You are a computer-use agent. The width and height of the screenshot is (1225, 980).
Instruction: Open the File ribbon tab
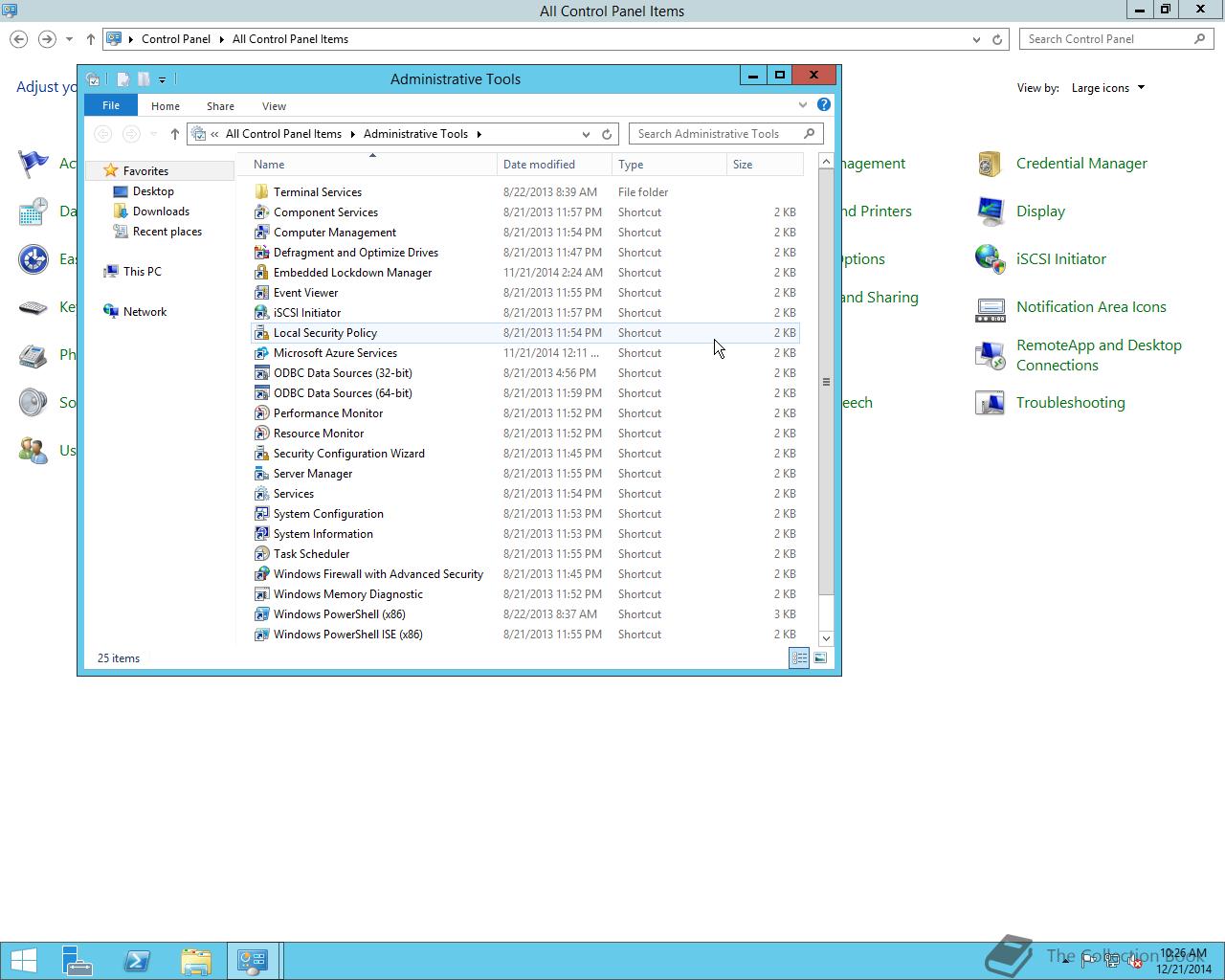pyautogui.click(x=111, y=105)
